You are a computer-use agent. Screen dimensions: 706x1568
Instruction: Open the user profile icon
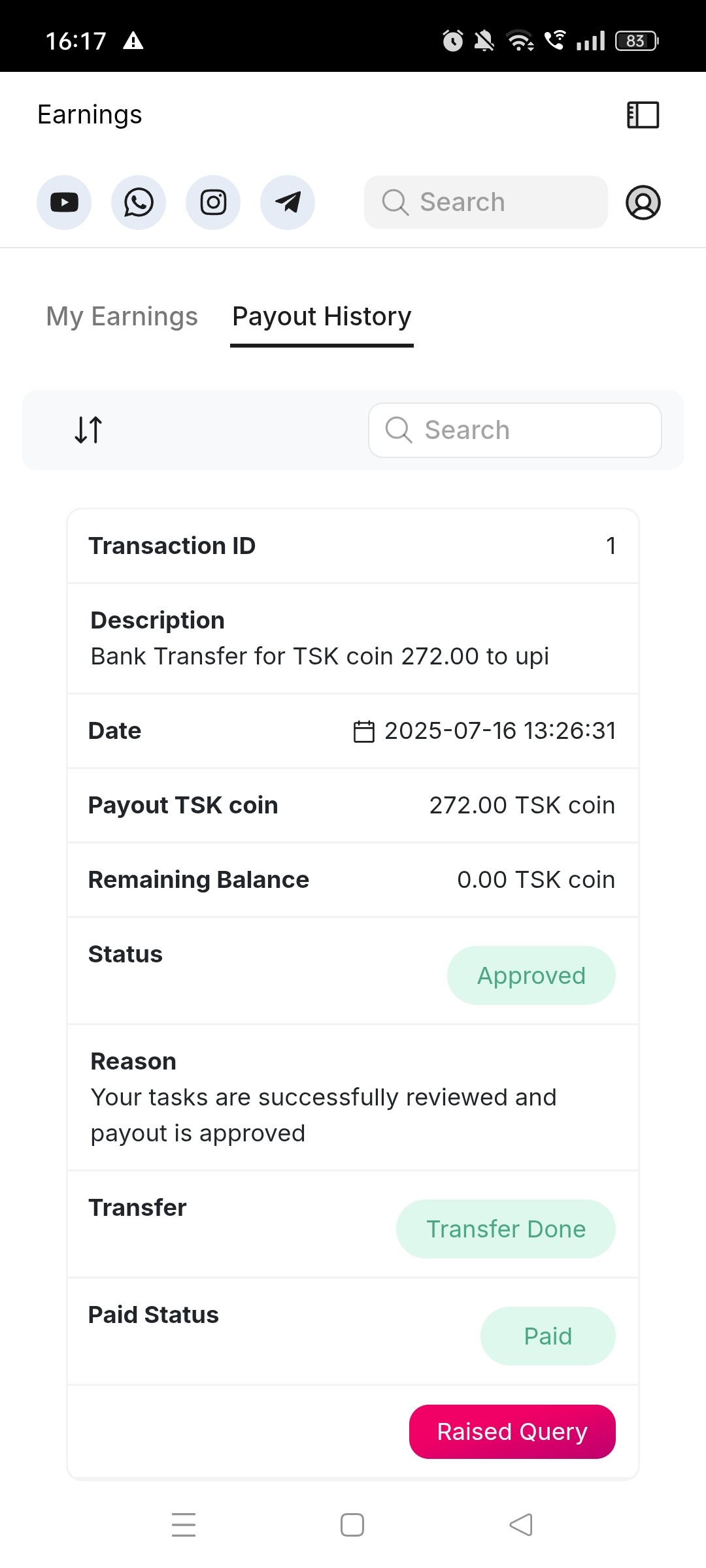pyautogui.click(x=643, y=203)
